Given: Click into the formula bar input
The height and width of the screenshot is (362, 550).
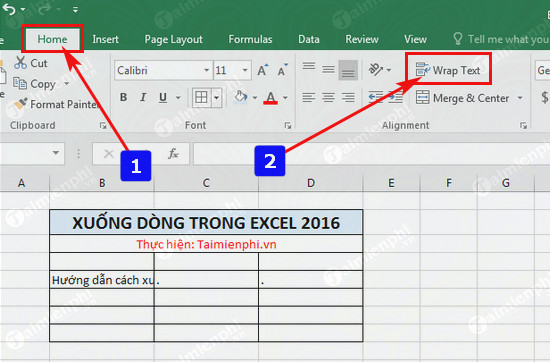Looking at the screenshot, I should click(371, 154).
